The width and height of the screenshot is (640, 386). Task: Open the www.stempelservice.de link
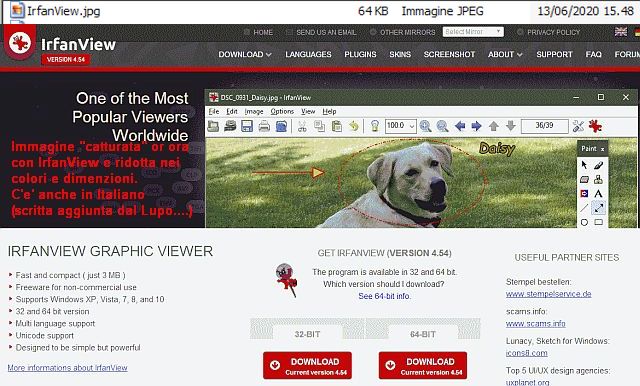tap(549, 294)
